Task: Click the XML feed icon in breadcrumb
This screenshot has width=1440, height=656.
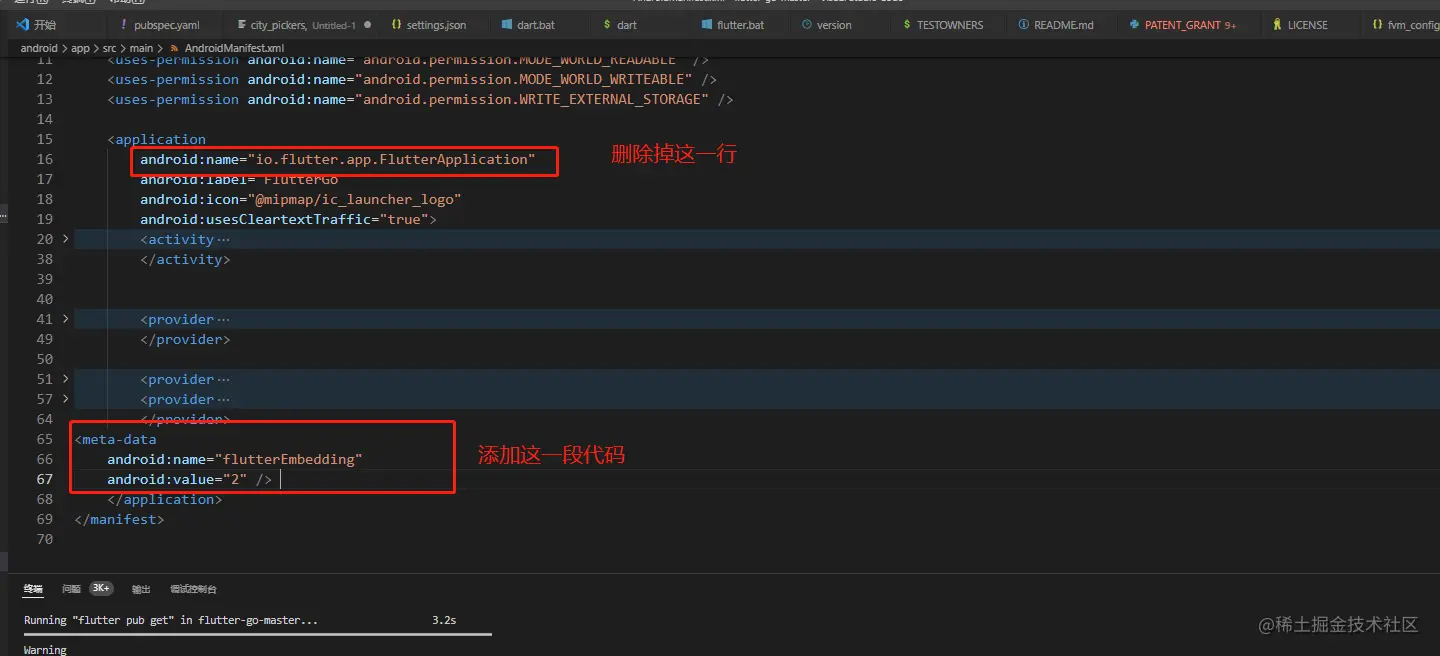Action: pyautogui.click(x=175, y=48)
